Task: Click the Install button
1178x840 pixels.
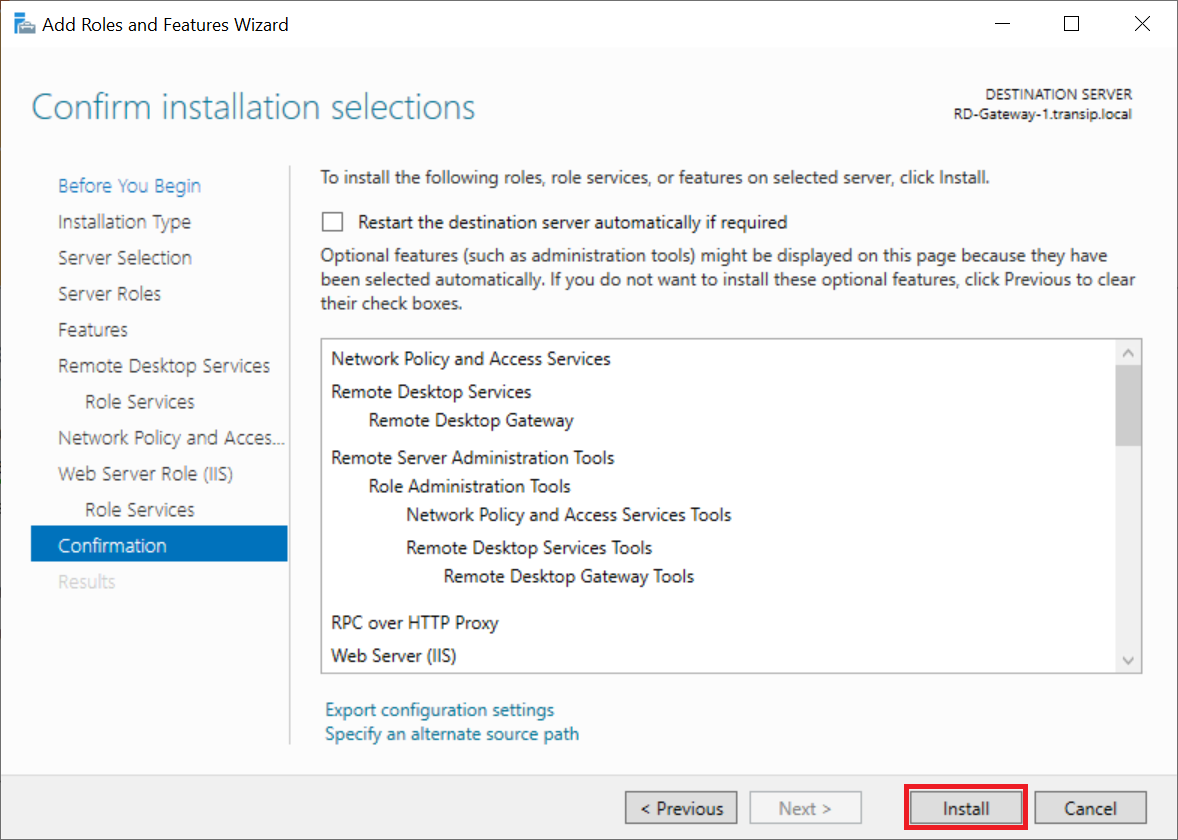Action: [x=966, y=808]
